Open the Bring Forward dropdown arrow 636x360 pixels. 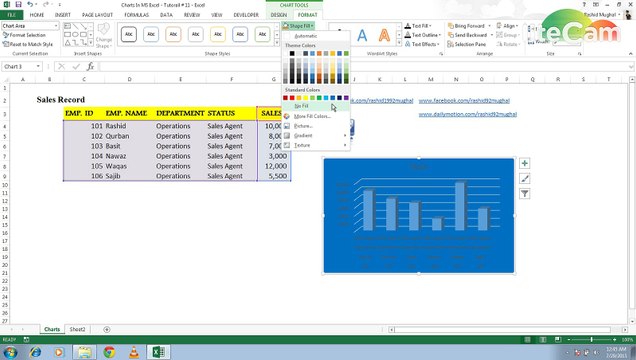490,26
